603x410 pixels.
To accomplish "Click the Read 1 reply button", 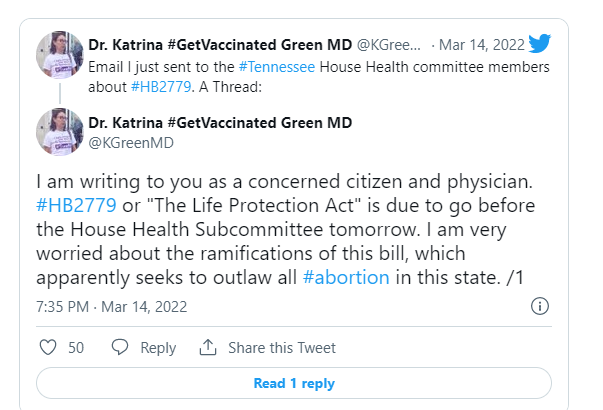I will pos(293,383).
